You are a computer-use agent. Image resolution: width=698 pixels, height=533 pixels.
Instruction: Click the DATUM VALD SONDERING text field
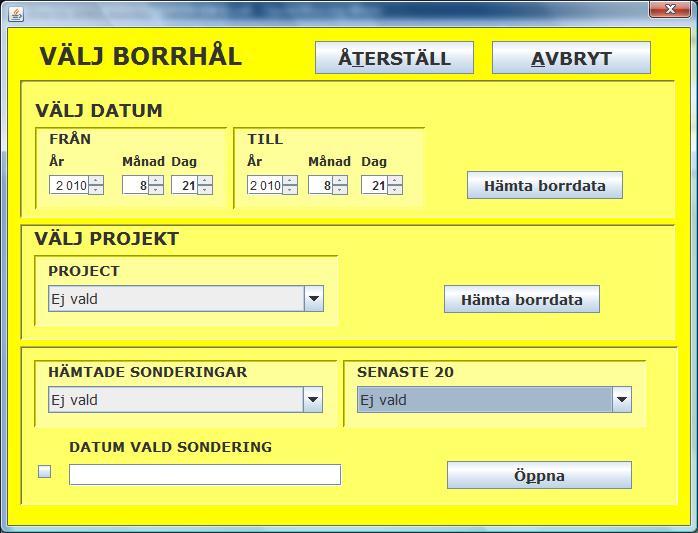[x=205, y=475]
